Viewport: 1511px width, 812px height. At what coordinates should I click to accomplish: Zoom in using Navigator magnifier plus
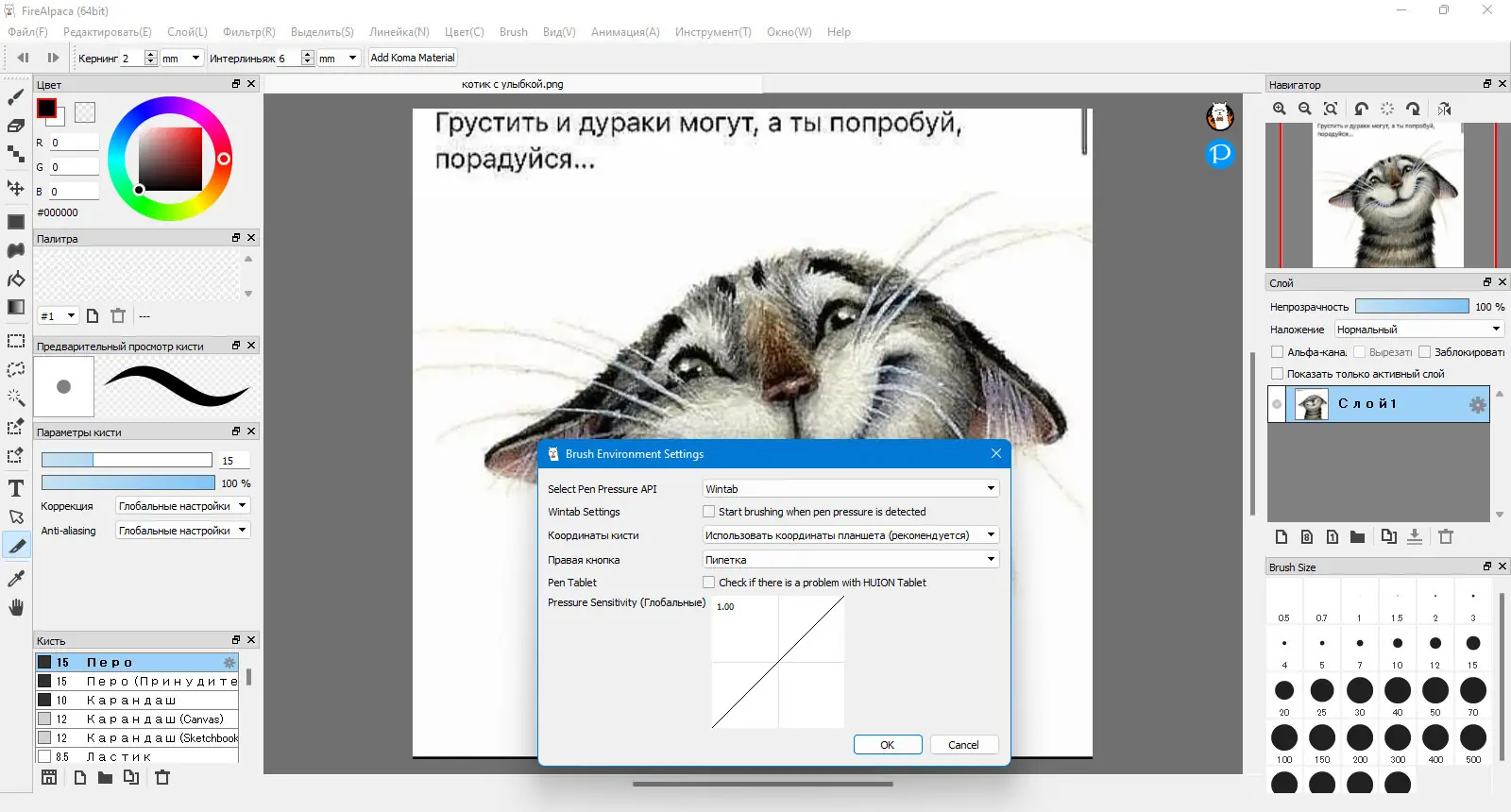click(x=1280, y=109)
